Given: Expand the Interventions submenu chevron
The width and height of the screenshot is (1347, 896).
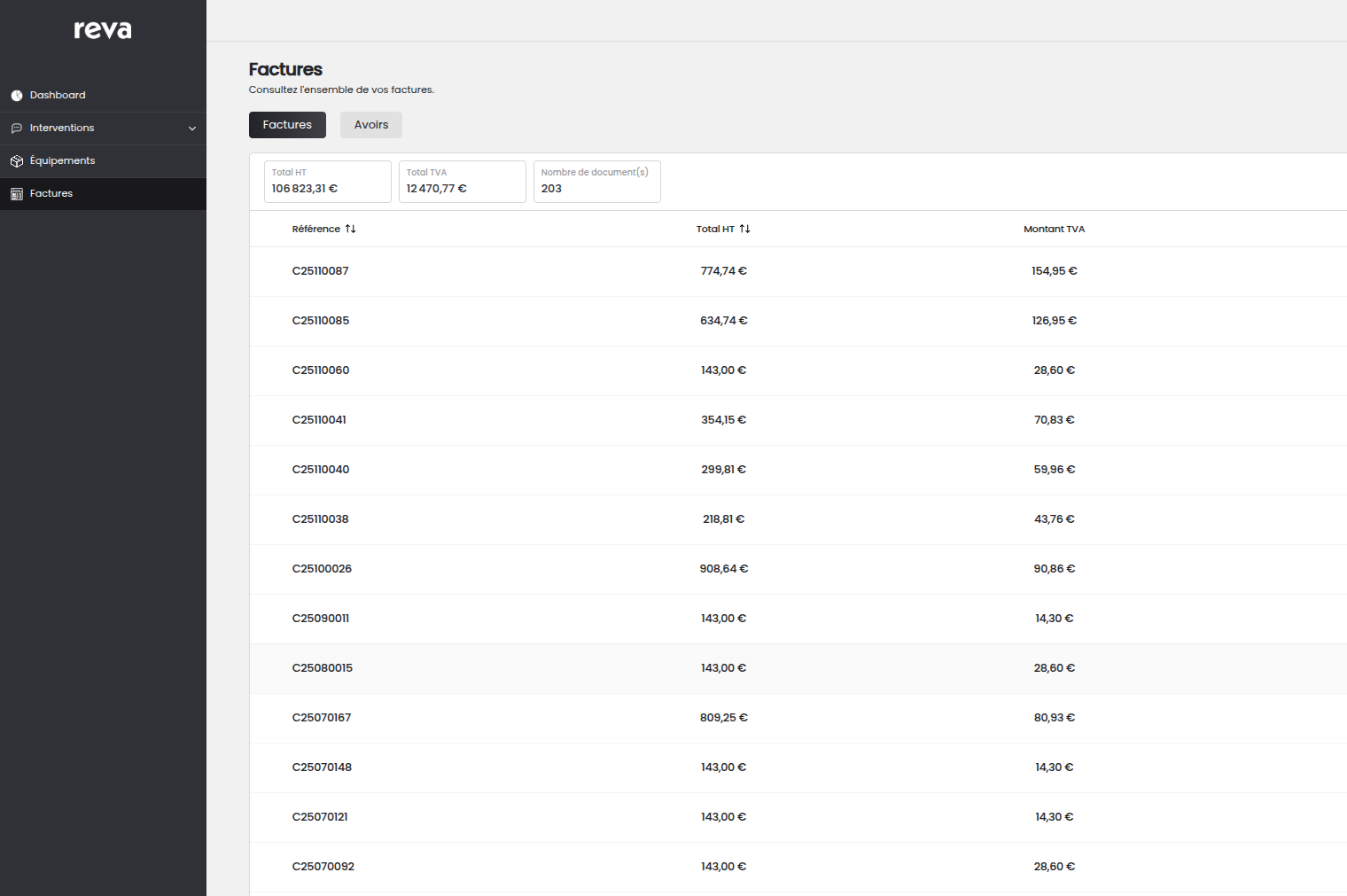Looking at the screenshot, I should (x=192, y=129).
